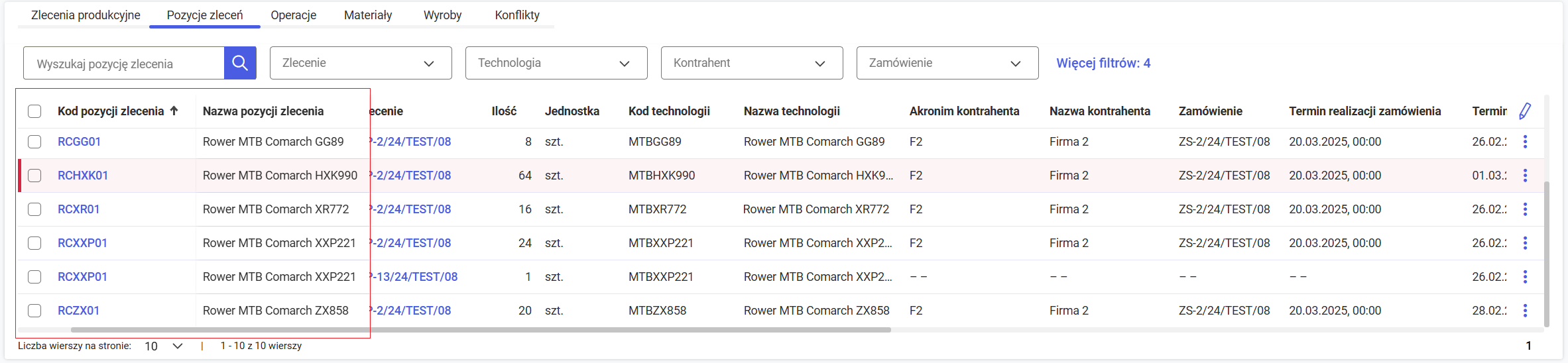Open the Konflikty tab

tap(516, 15)
